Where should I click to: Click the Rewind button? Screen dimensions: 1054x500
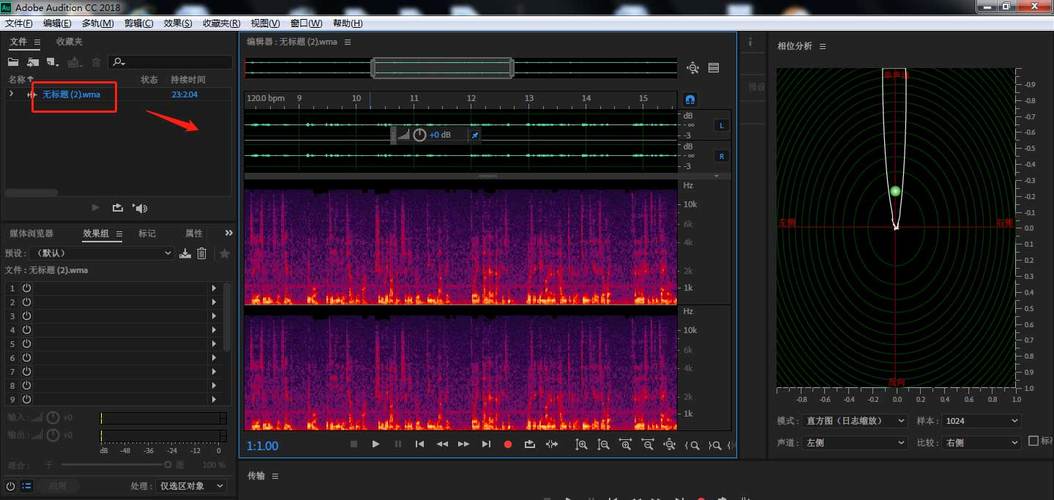point(442,444)
